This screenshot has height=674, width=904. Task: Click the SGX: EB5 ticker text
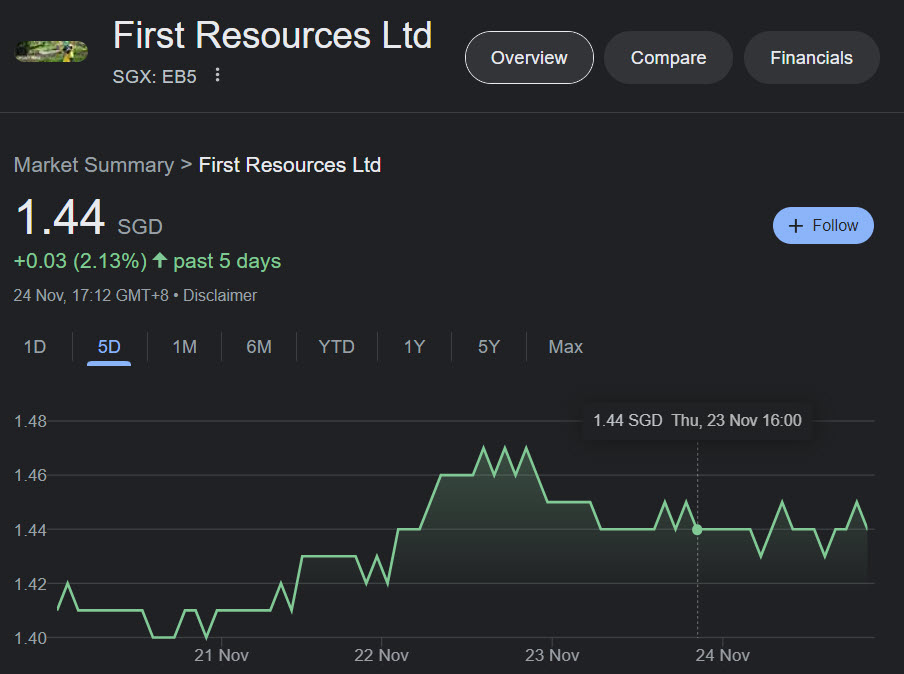155,77
